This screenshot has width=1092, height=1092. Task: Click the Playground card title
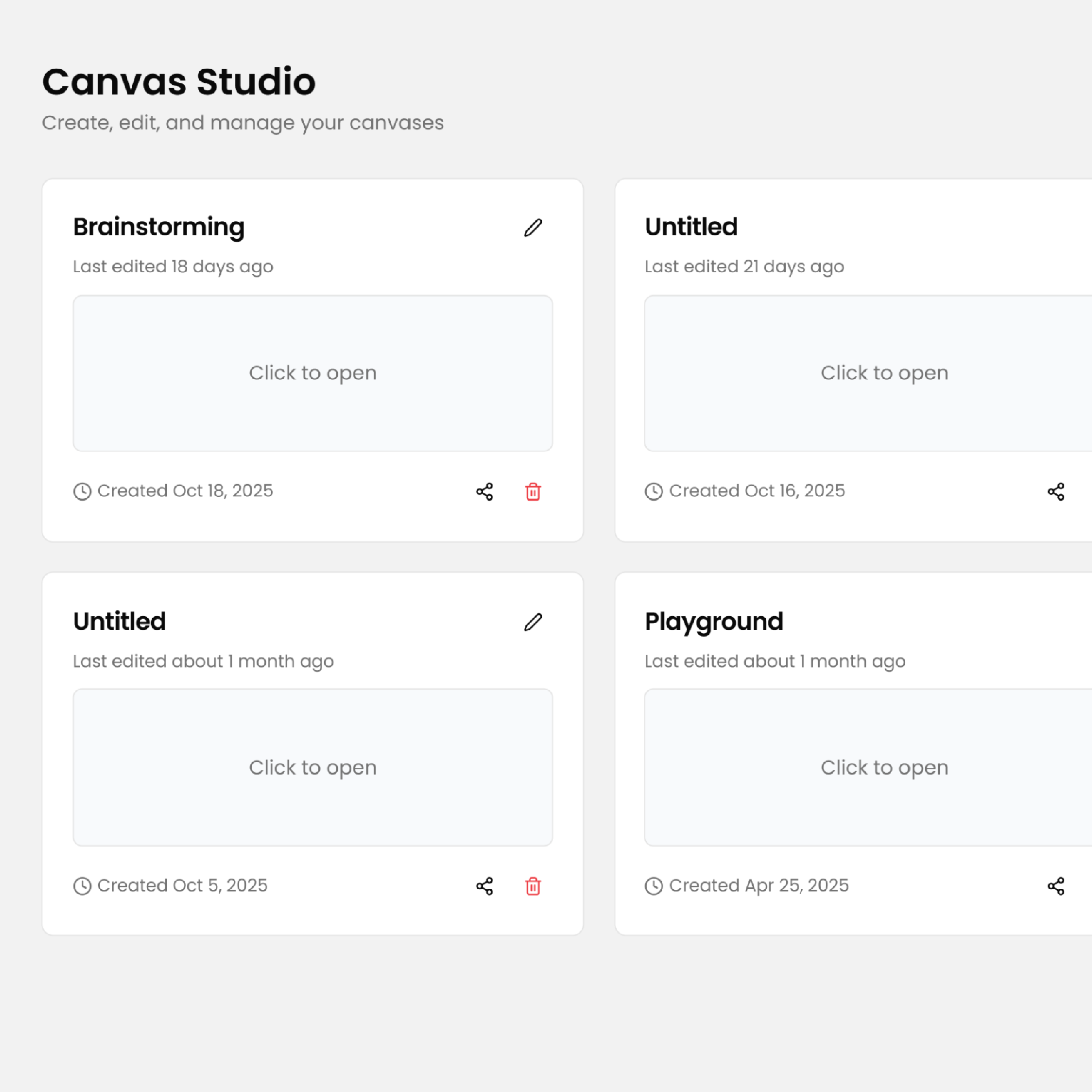pos(714,621)
